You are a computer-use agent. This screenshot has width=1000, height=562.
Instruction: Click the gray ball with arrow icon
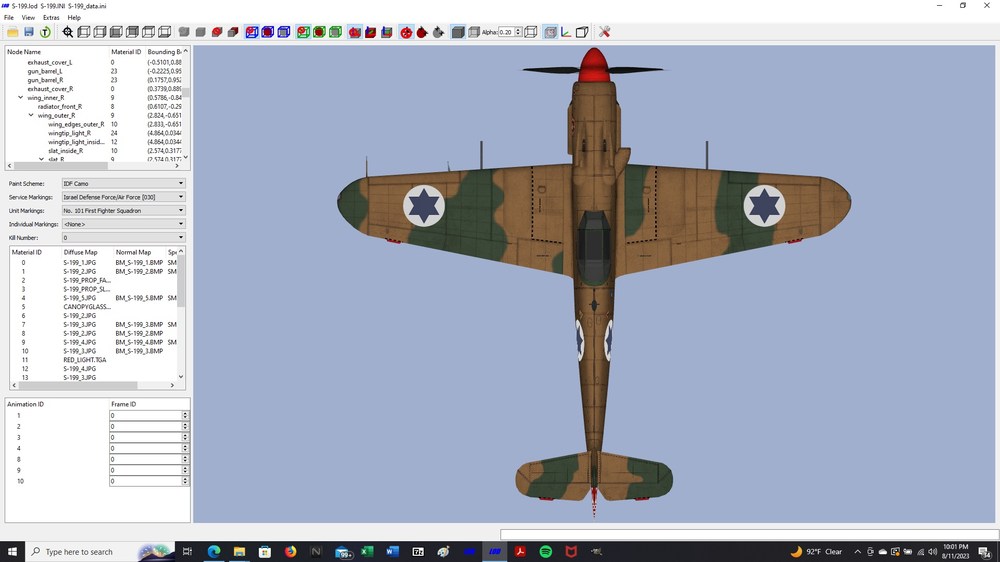438,32
